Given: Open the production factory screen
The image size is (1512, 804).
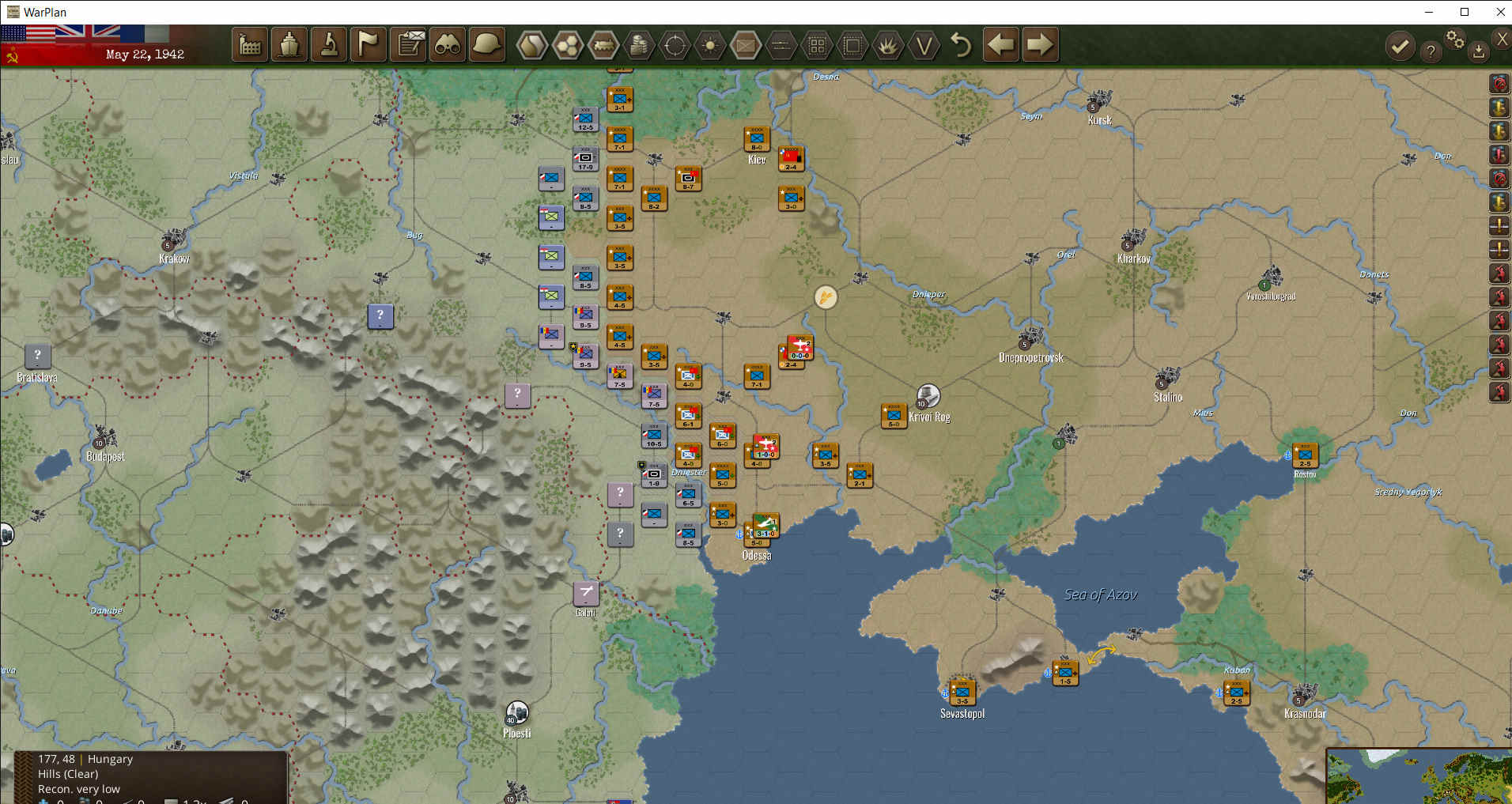Looking at the screenshot, I should tap(250, 45).
